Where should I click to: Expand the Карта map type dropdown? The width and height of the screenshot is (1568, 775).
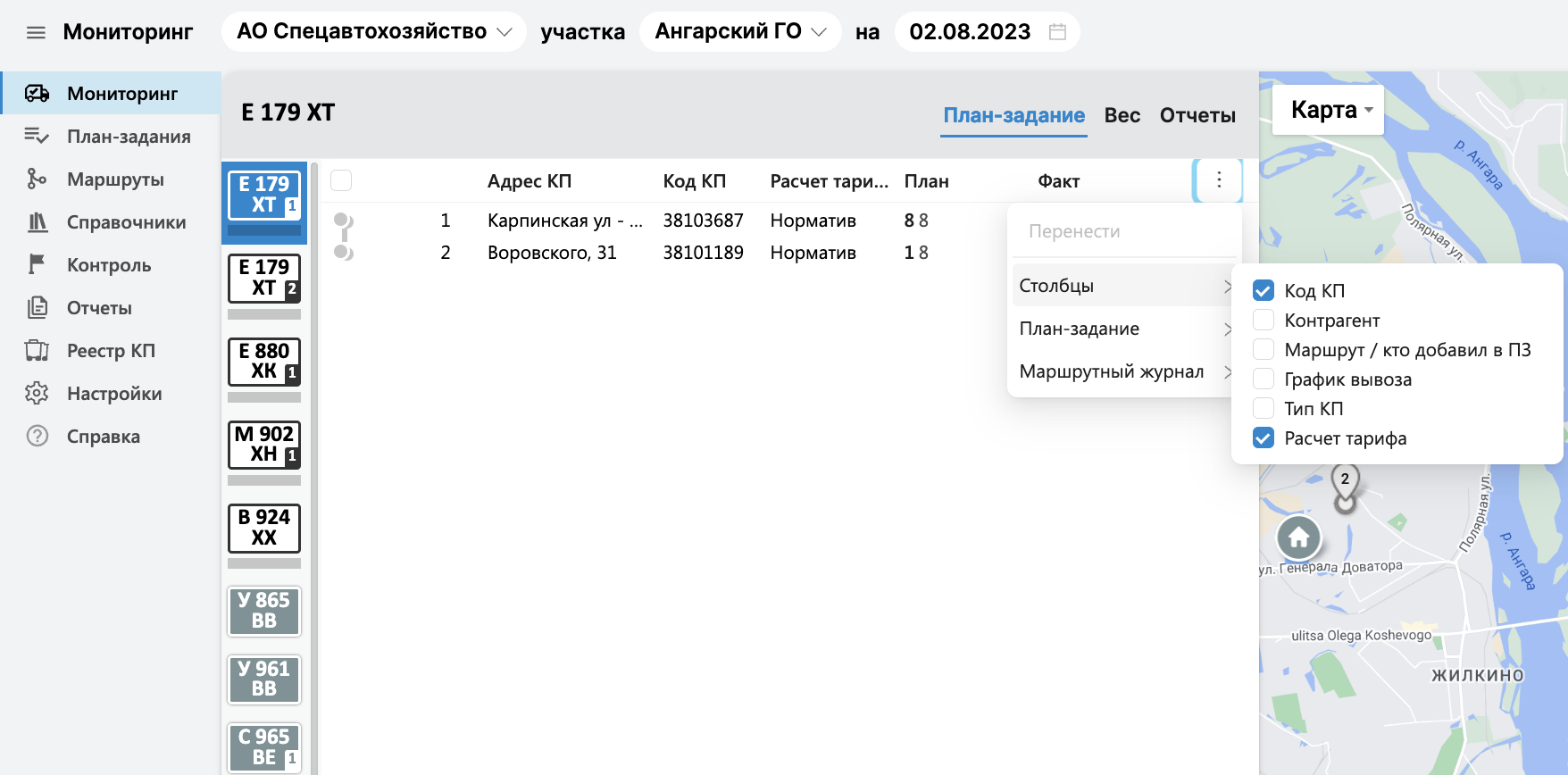point(1328,110)
